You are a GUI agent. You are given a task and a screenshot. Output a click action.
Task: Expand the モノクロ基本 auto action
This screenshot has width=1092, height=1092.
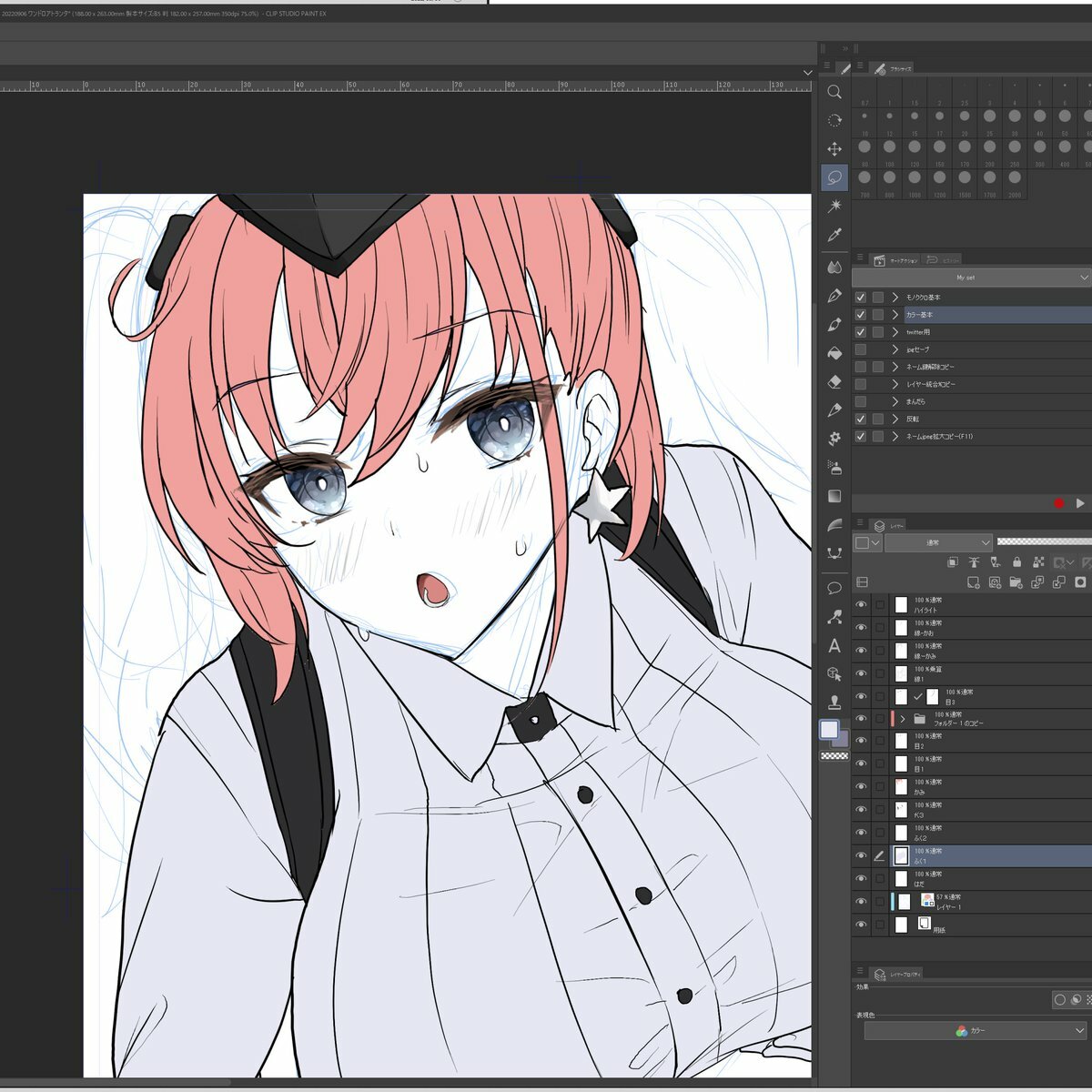click(x=895, y=298)
